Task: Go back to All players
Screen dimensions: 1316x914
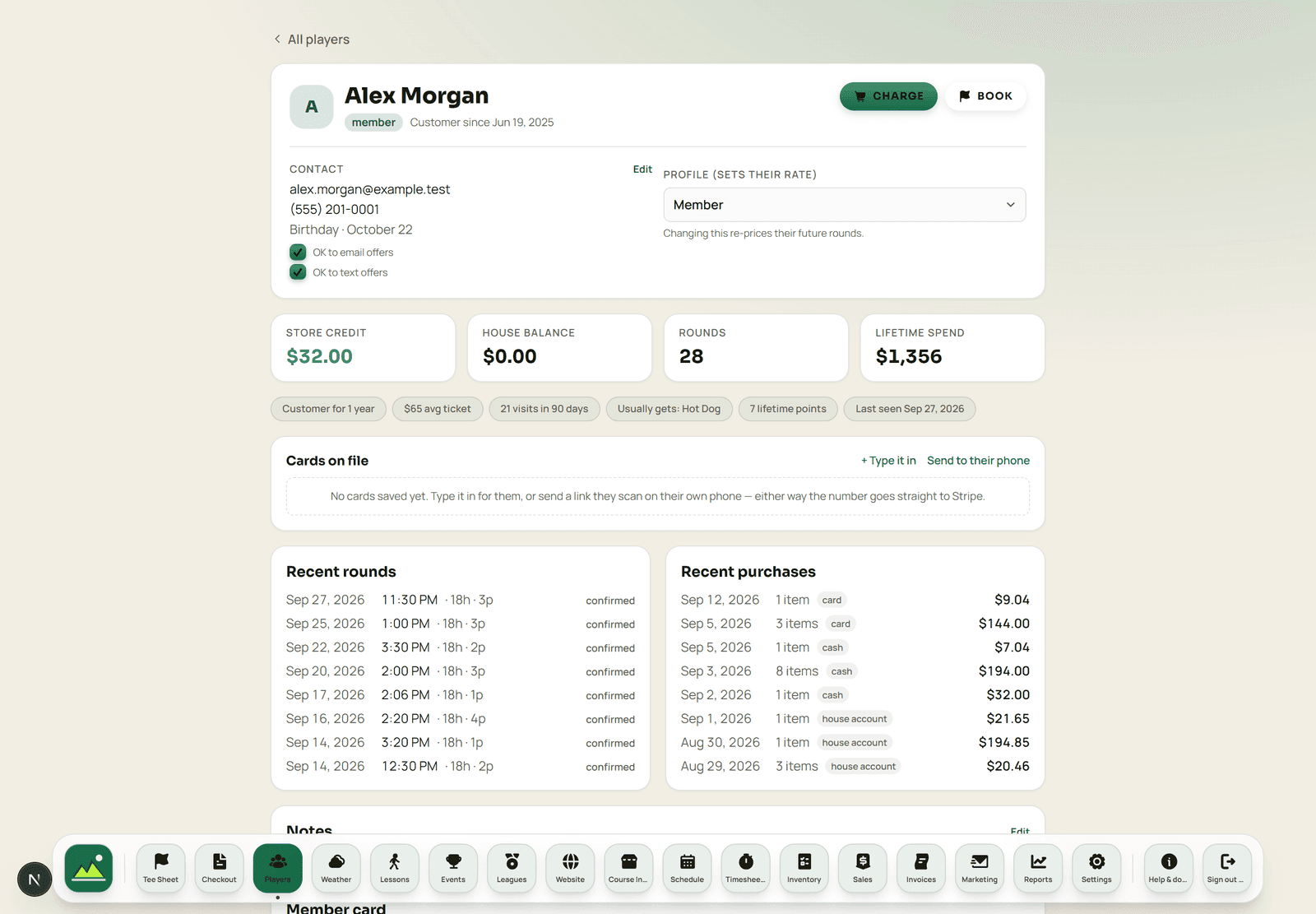Action: coord(312,39)
